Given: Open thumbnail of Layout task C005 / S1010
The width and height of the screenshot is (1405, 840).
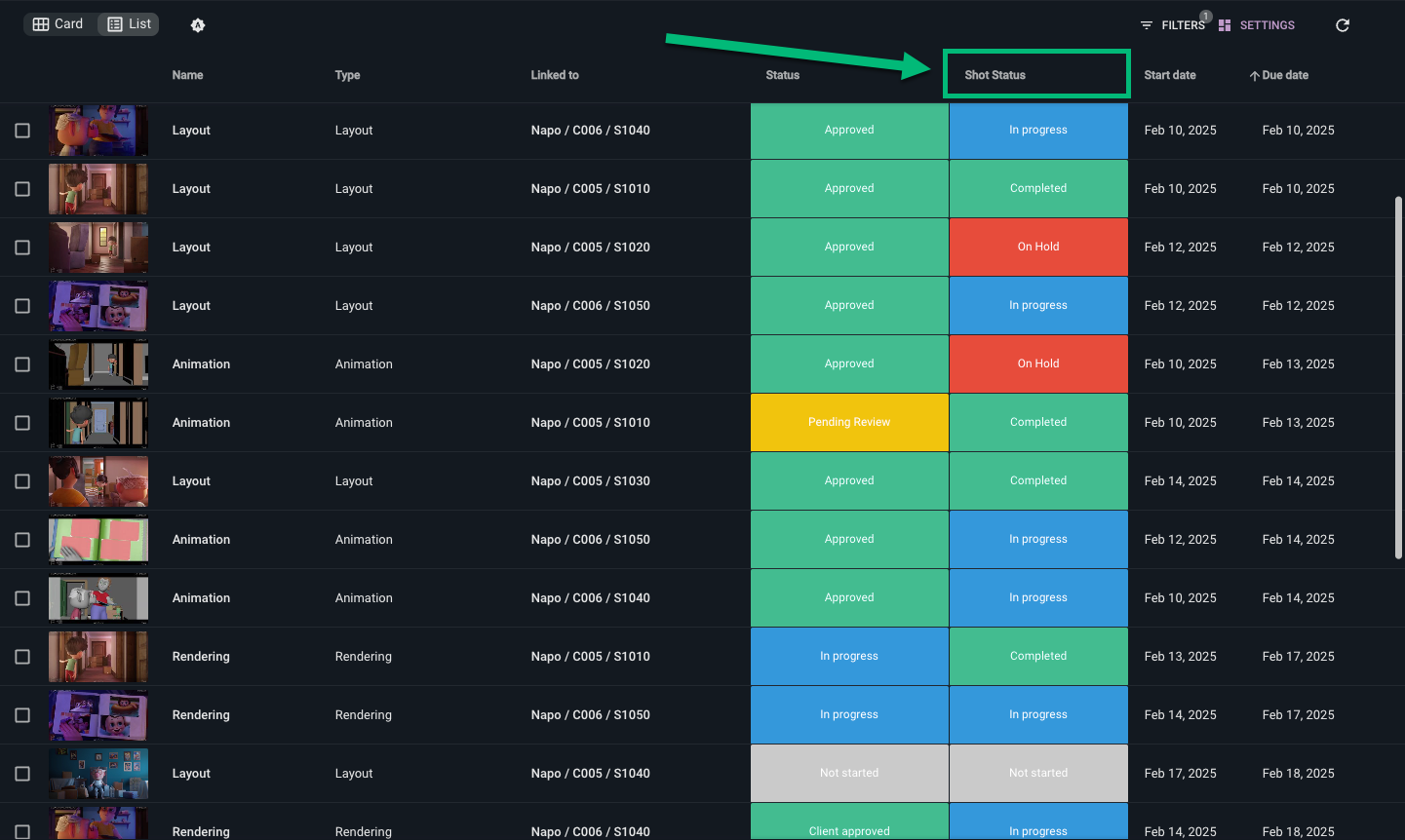Looking at the screenshot, I should coord(98,189).
